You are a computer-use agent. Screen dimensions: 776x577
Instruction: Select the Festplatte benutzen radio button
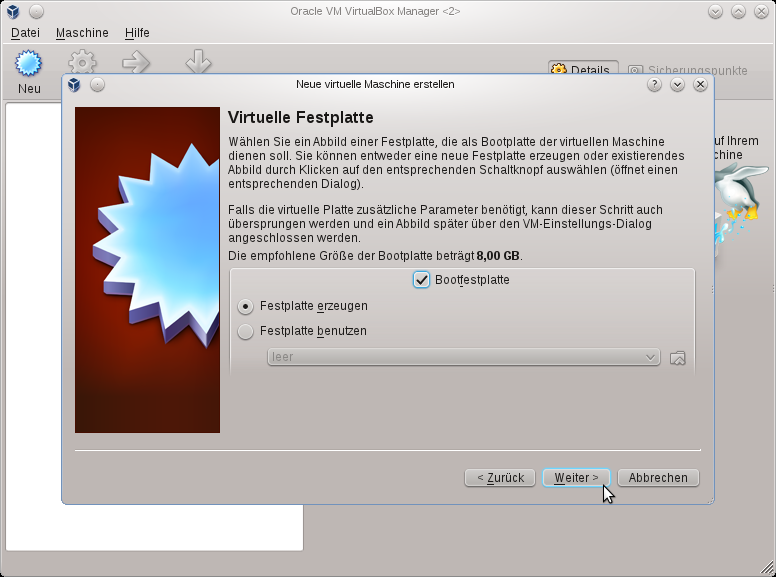coord(245,331)
